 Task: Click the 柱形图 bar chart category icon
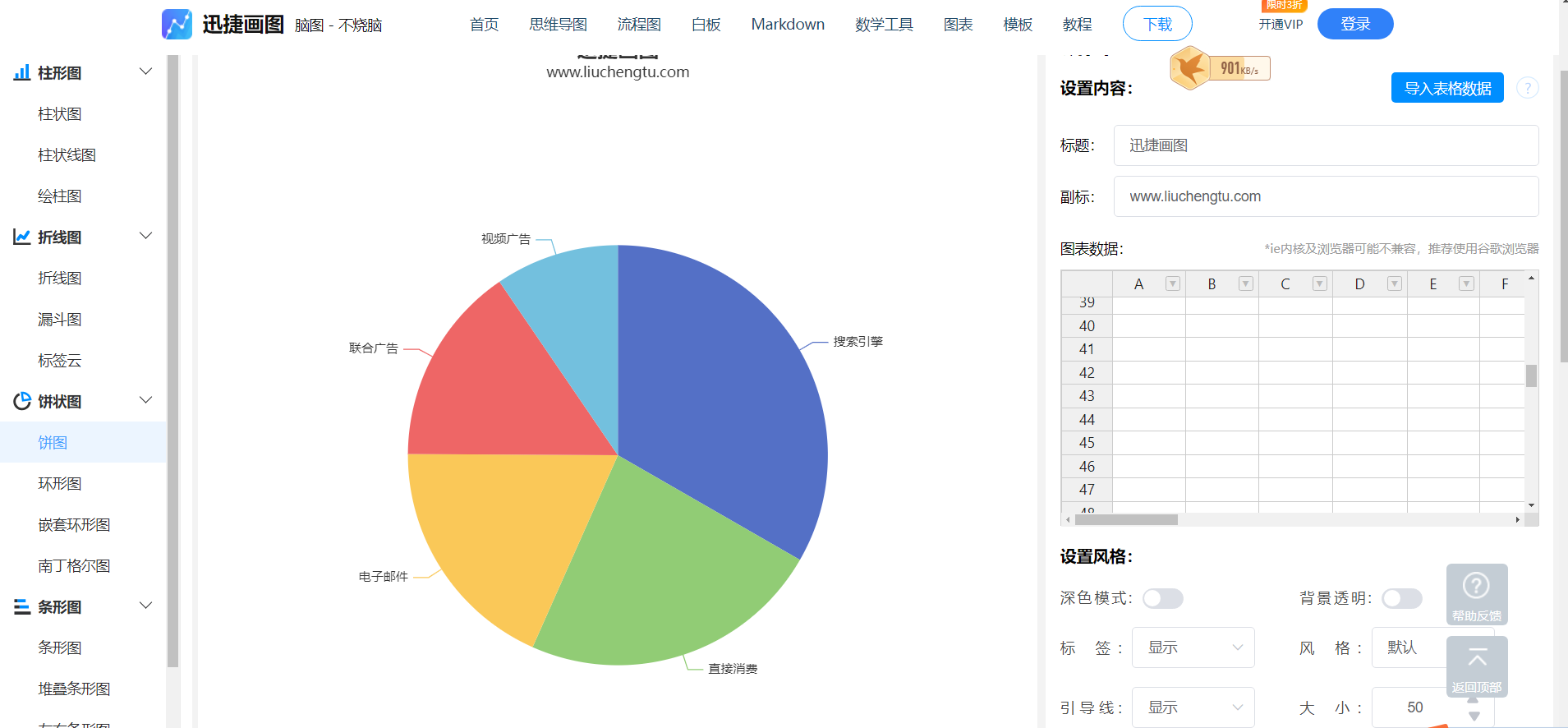(x=22, y=73)
